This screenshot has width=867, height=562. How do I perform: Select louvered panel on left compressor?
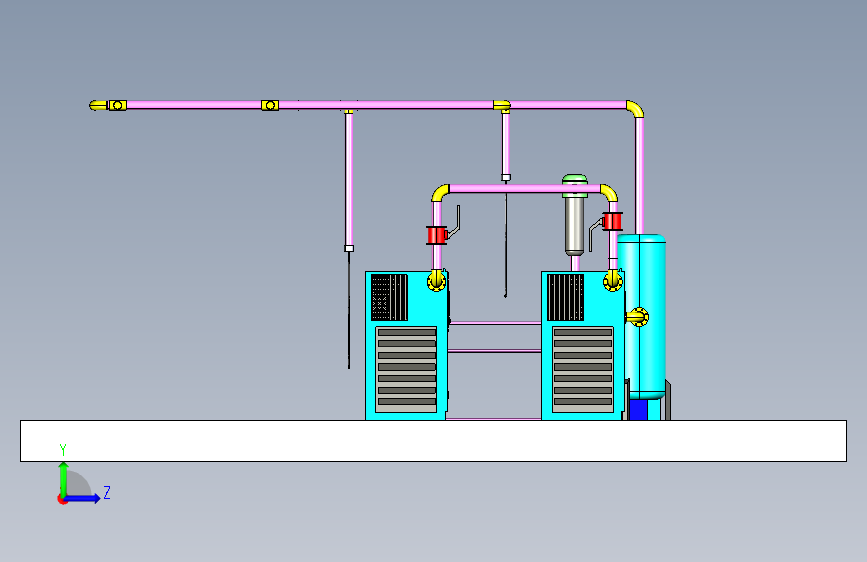(x=406, y=370)
